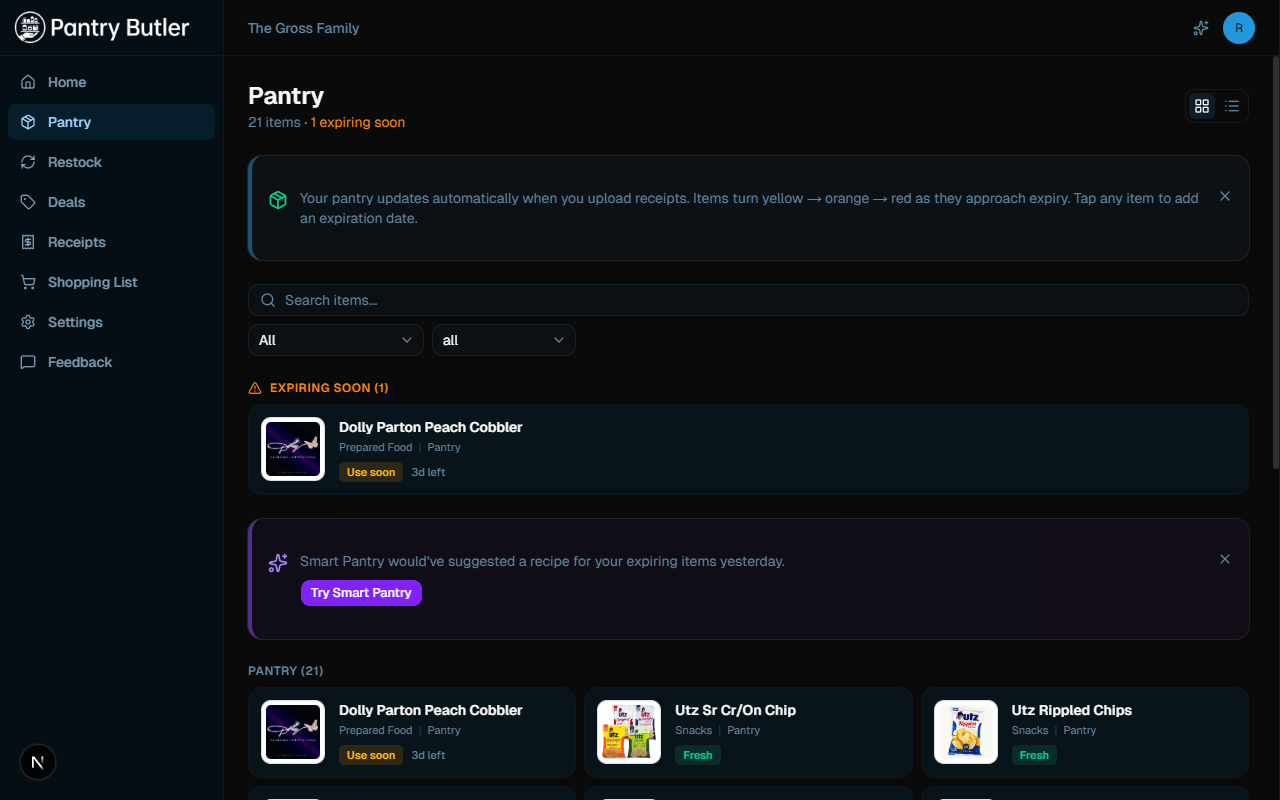Open the Feedback link
Image resolution: width=1280 pixels, height=800 pixels.
[80, 361]
